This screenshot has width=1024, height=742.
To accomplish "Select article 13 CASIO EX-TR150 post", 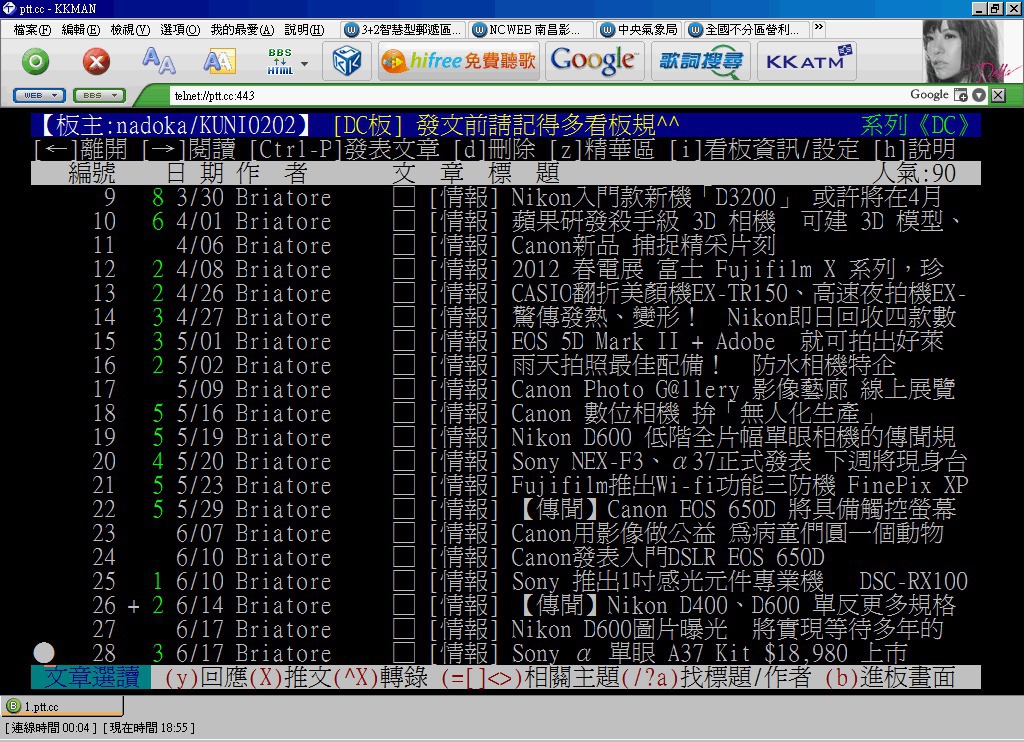I will [x=505, y=293].
